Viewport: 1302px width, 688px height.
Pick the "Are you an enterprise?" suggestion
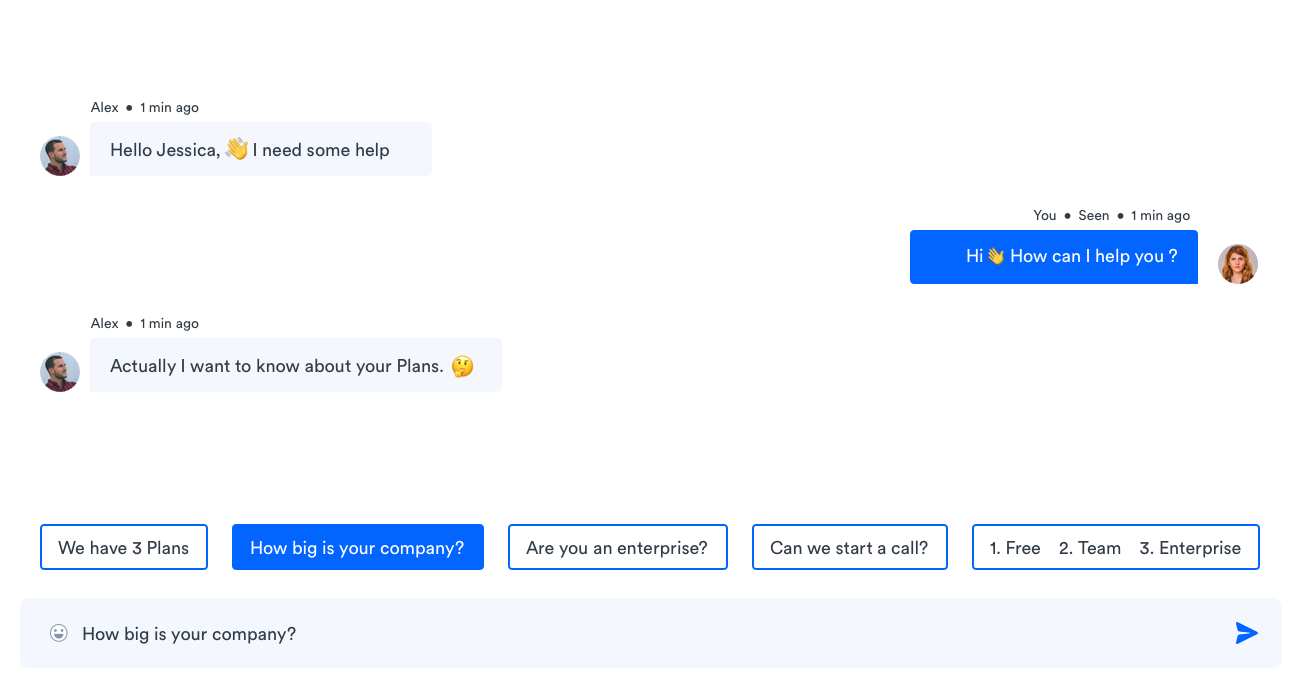click(x=618, y=547)
